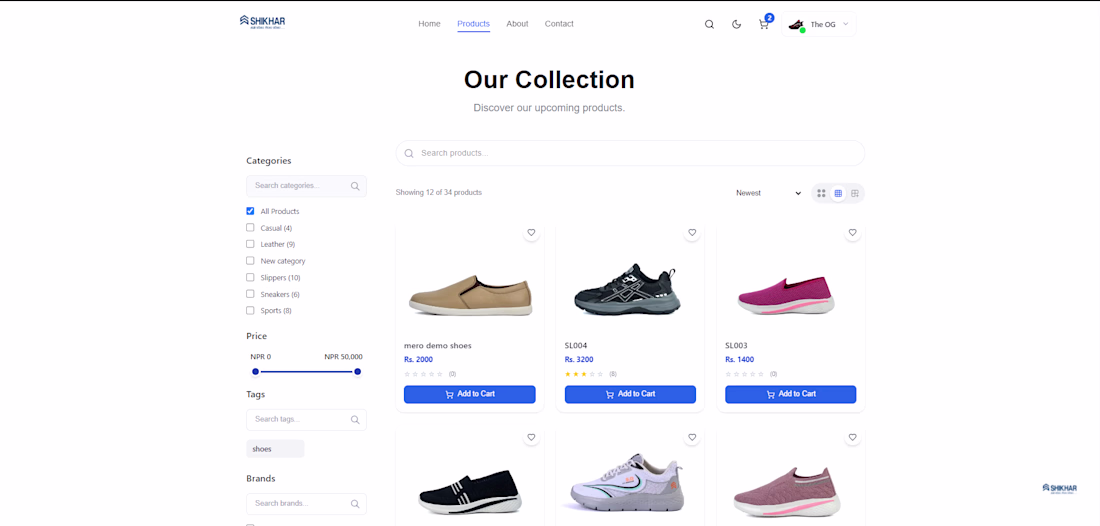The width and height of the screenshot is (1100, 526).
Task: Add mero demo shoes to cart
Action: click(469, 394)
